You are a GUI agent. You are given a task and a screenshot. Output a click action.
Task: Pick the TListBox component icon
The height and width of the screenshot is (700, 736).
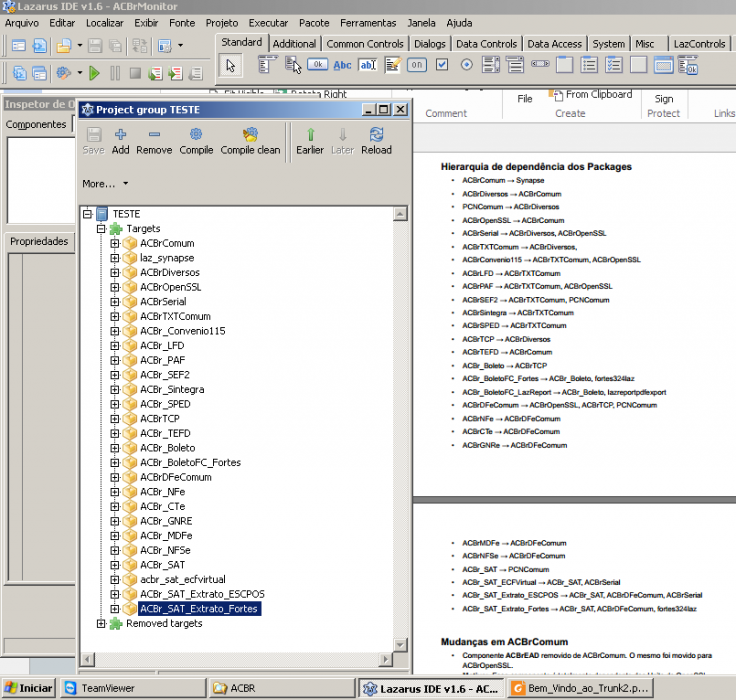(491, 65)
